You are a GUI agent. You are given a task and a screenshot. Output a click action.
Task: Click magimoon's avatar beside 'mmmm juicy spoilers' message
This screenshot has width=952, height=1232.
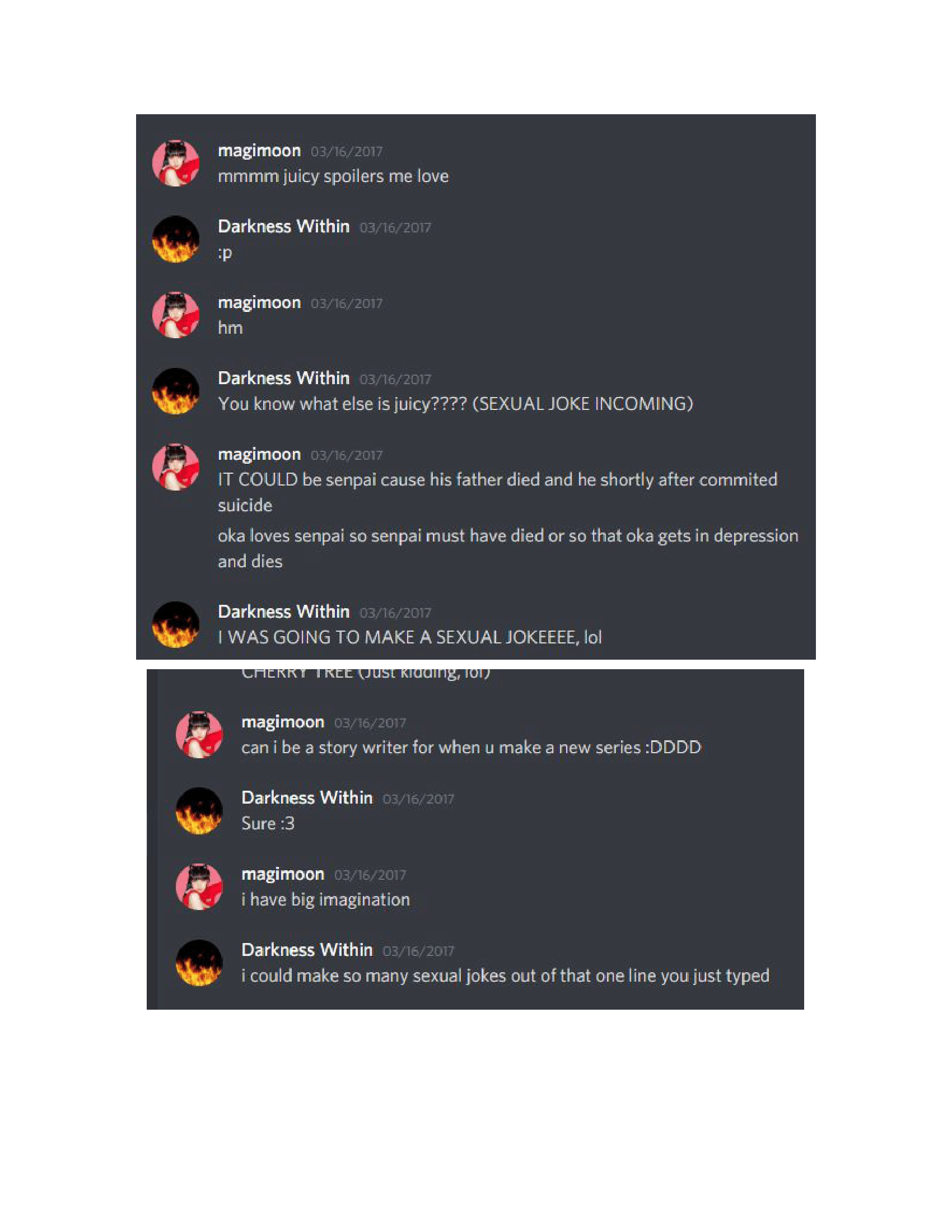point(176,163)
